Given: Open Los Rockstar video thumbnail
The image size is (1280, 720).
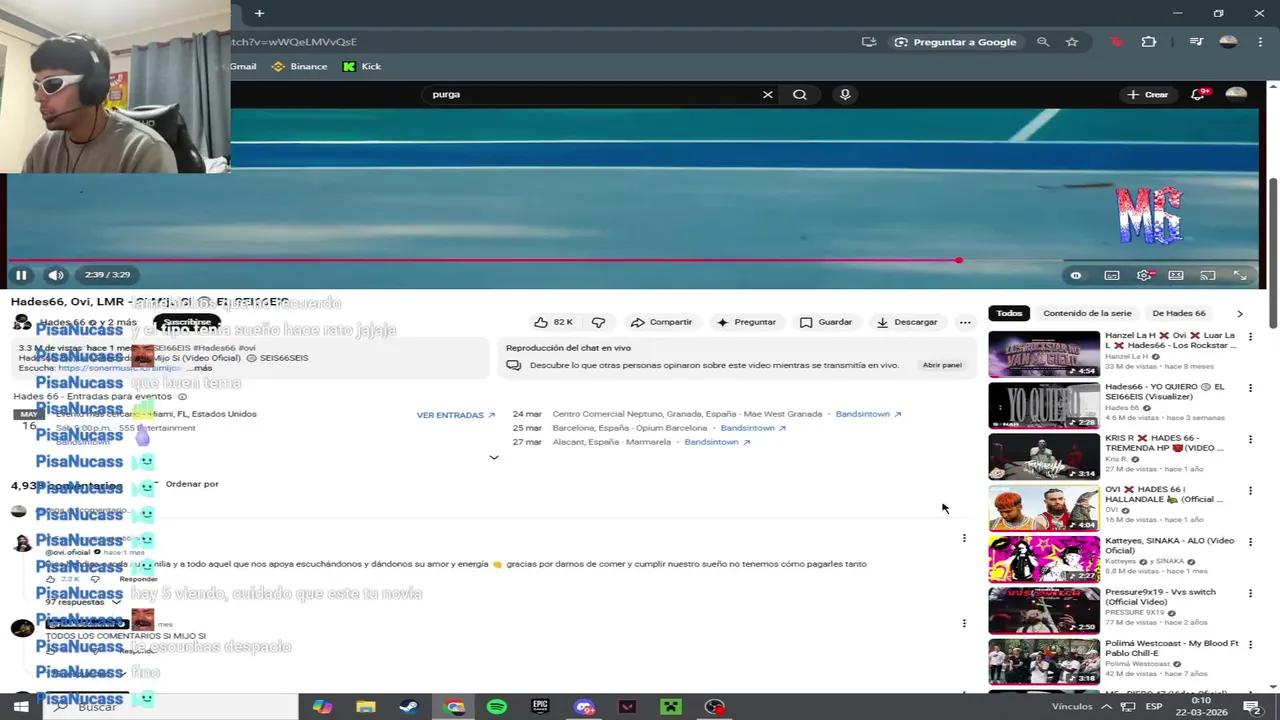Looking at the screenshot, I should (x=1044, y=354).
